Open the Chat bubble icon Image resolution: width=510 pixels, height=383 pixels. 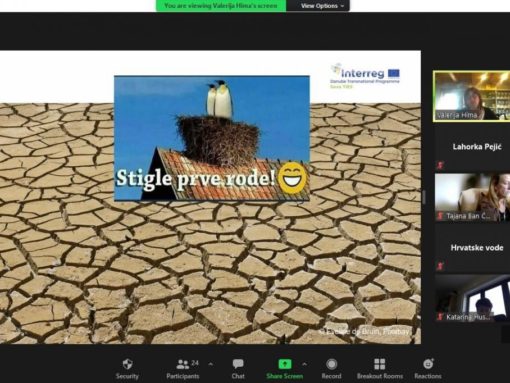point(238,364)
